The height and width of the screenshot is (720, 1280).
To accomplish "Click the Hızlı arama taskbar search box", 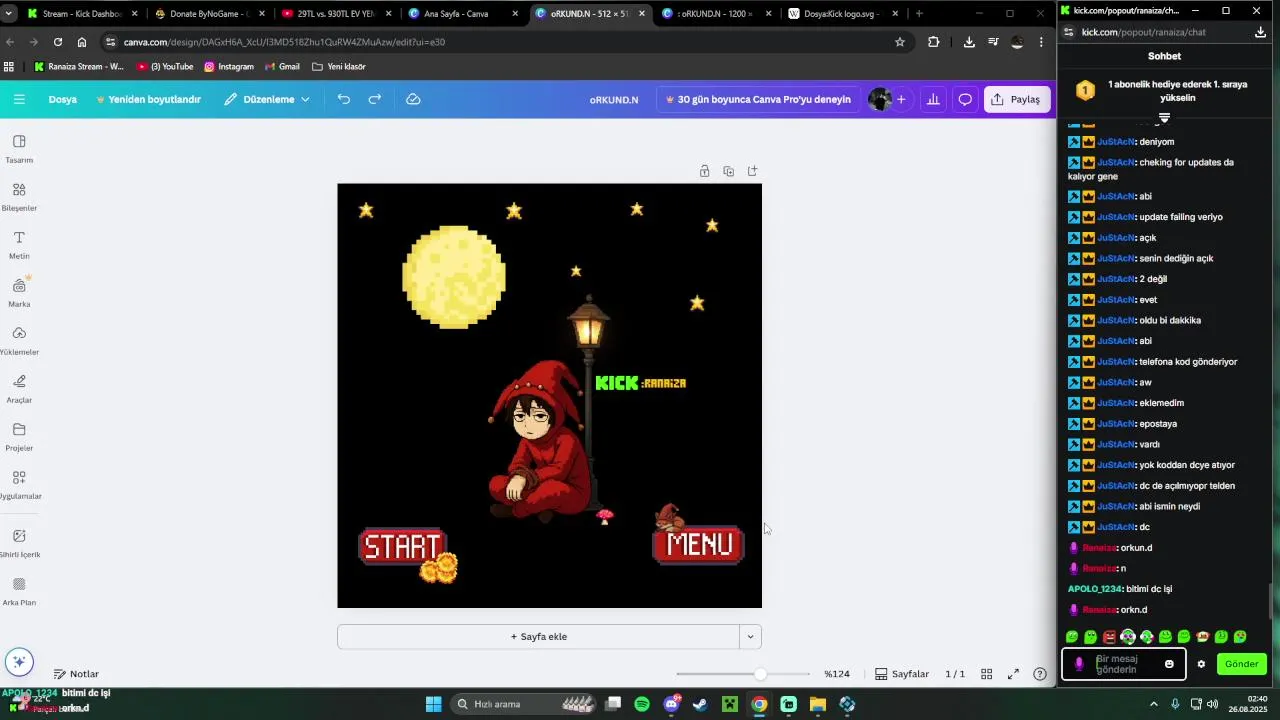I will (525, 704).
